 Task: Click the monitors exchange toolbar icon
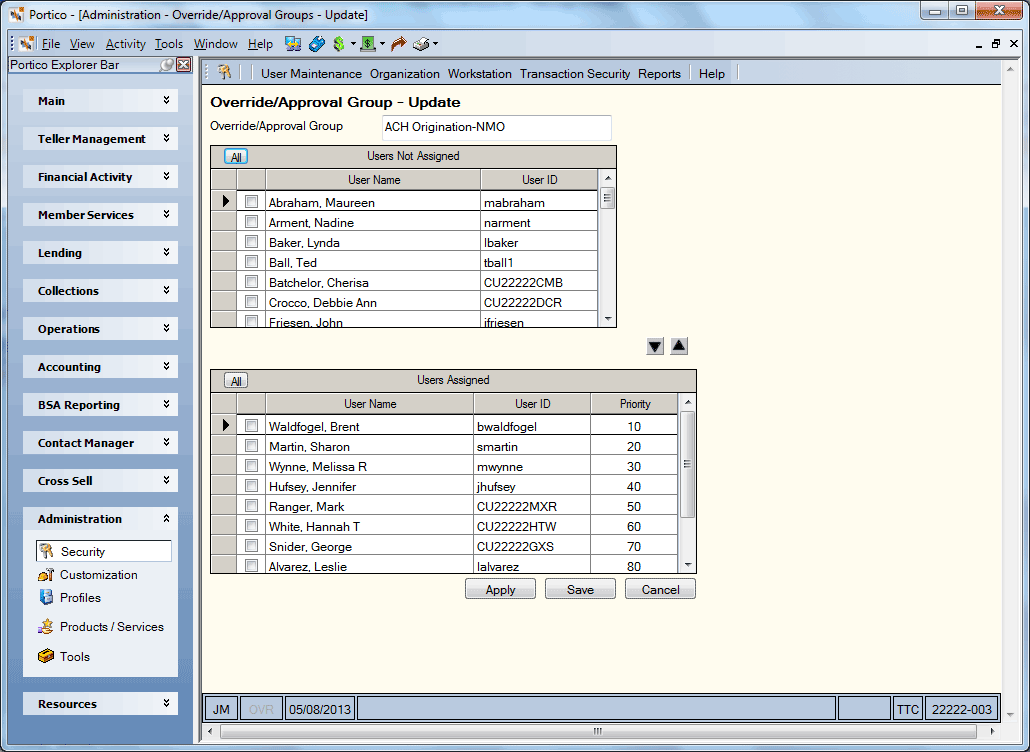[x=293, y=44]
